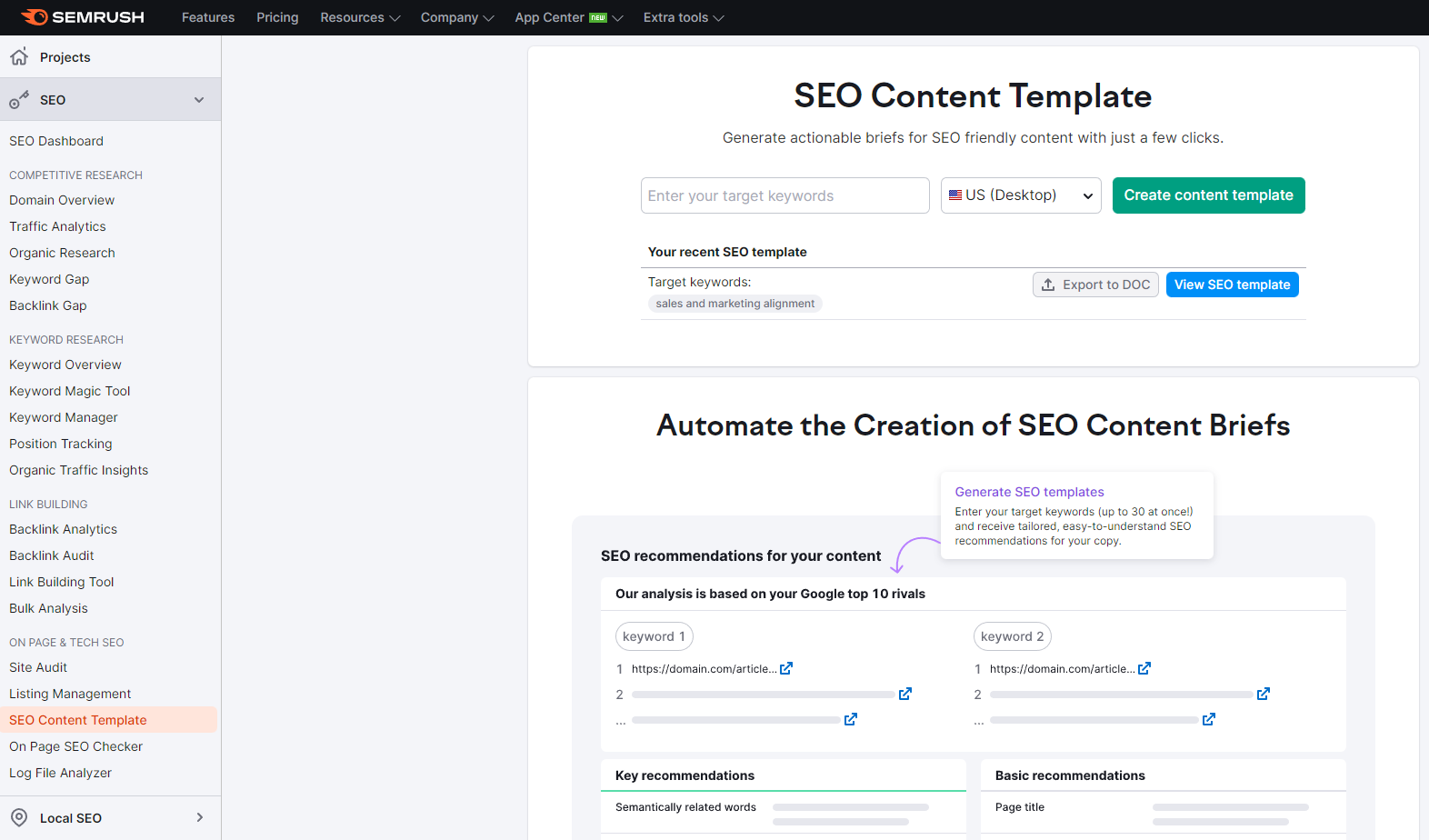Click 'Page title' row
This screenshot has width=1429, height=840.
click(1164, 813)
